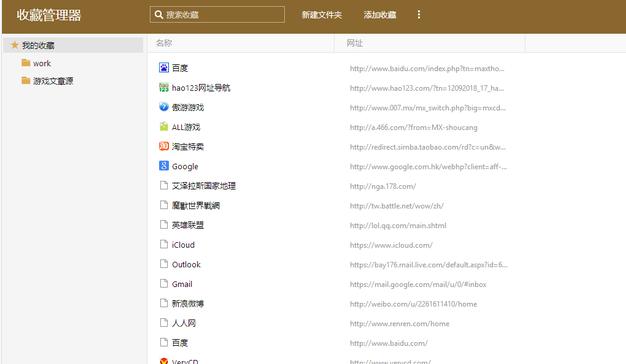This screenshot has width=626, height=364.
Task: Click the 添加收藏 button
Action: point(380,15)
